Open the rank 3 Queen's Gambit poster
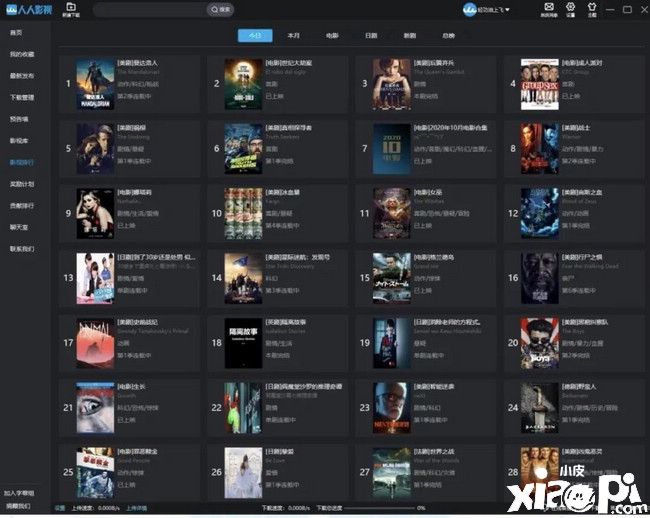 [392, 84]
